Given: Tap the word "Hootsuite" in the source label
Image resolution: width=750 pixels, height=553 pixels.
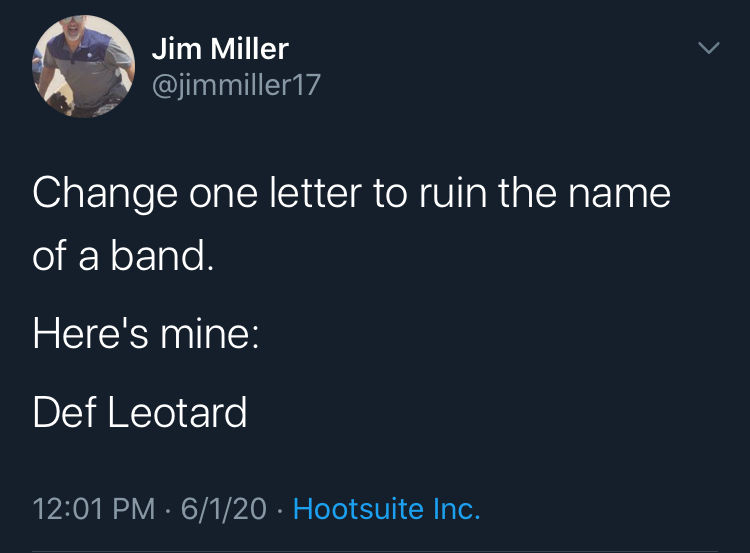Looking at the screenshot, I should point(357,509).
